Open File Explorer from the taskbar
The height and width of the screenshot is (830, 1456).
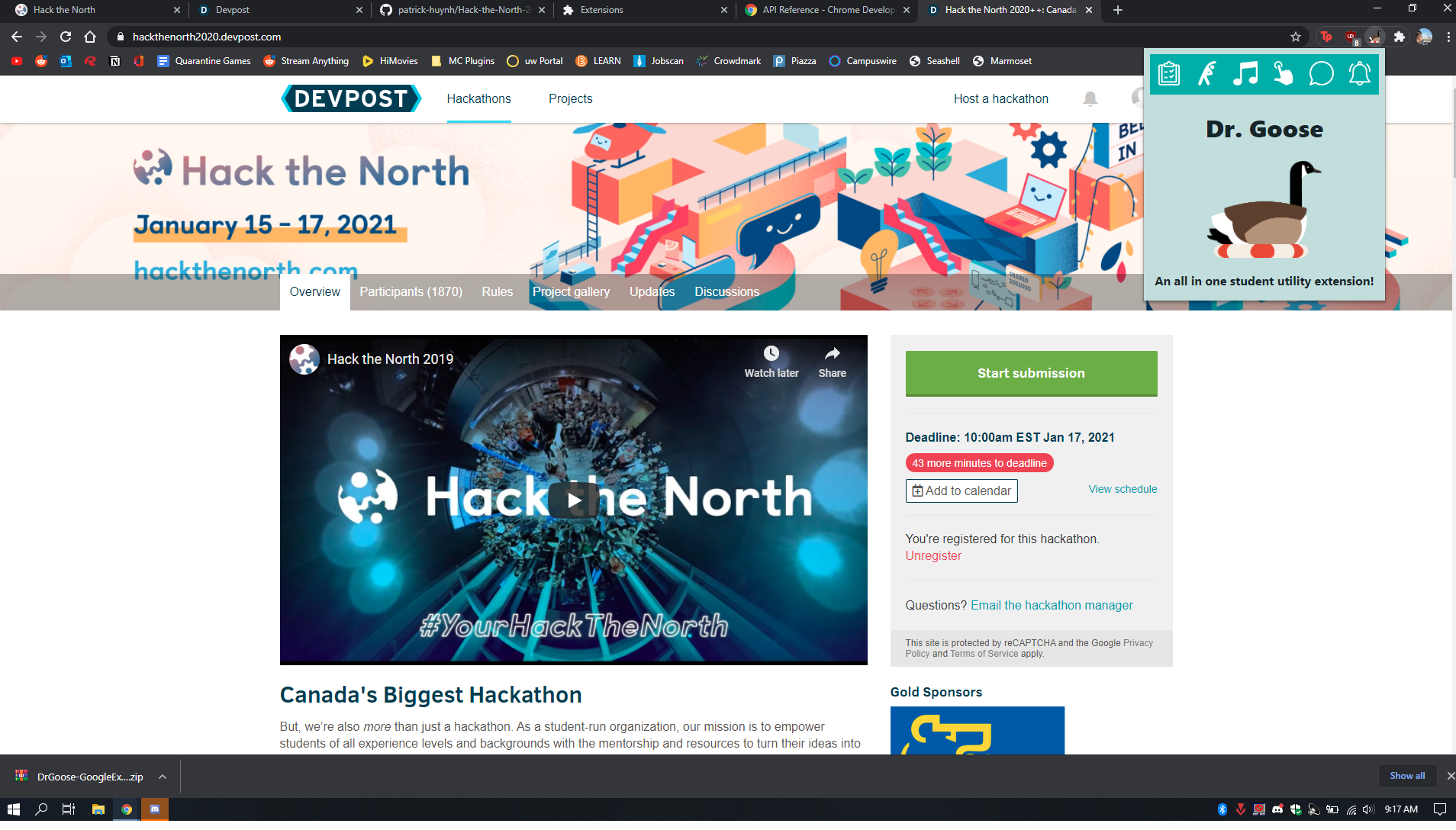pyautogui.click(x=98, y=809)
